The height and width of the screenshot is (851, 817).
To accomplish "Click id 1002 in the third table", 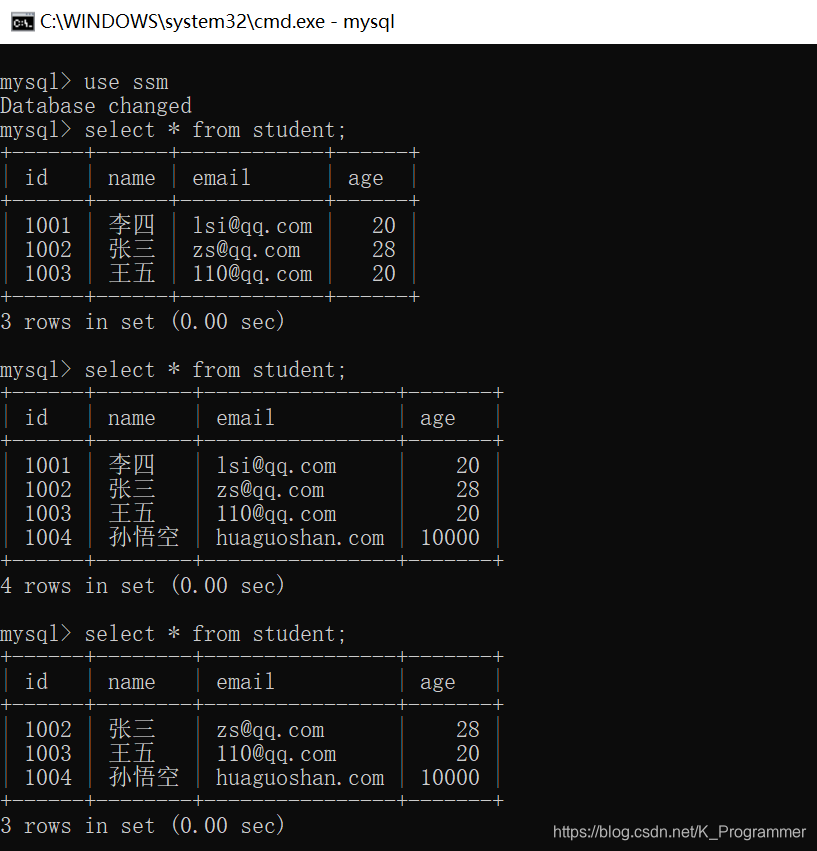I will tap(48, 730).
